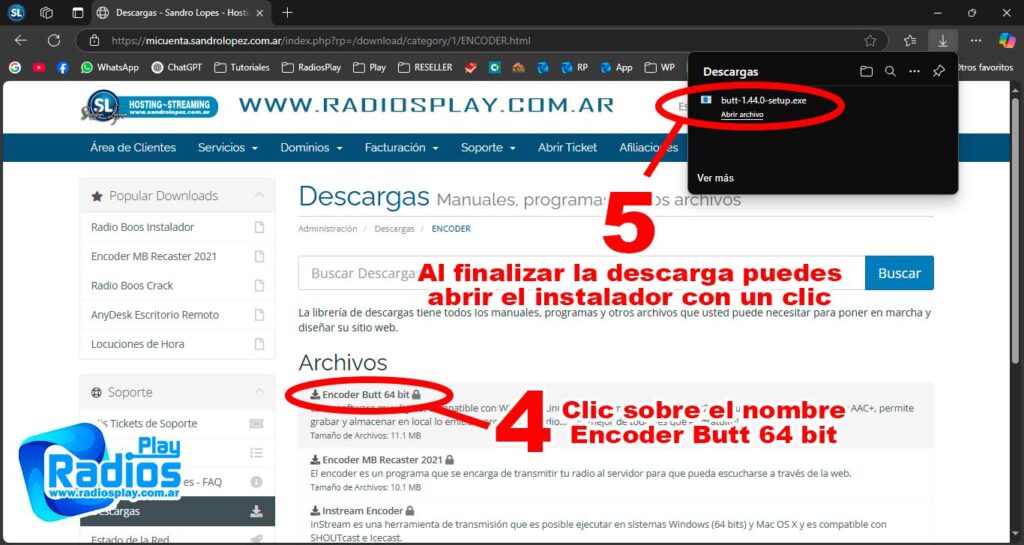
Task: Click the blue Buscar button
Action: (899, 273)
